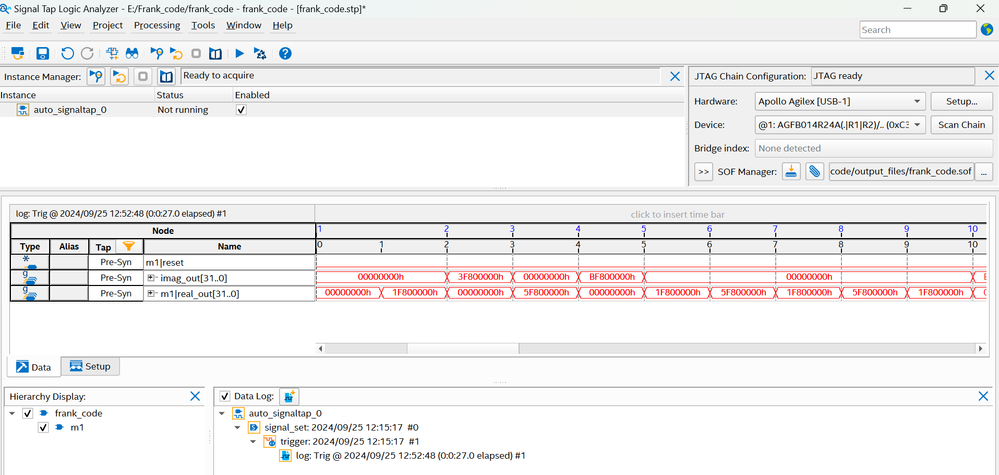Click auto_signaltap_0 instance icon in Instance Manager
This screenshot has height=475, width=999.
click(23, 110)
